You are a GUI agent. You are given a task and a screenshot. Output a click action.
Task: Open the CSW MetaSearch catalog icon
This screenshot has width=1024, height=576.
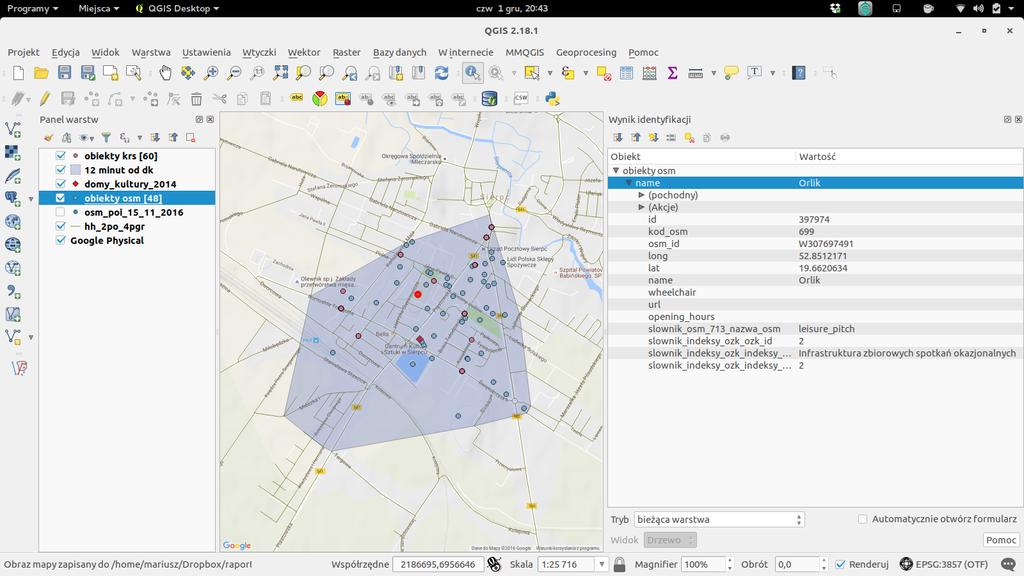(x=520, y=99)
